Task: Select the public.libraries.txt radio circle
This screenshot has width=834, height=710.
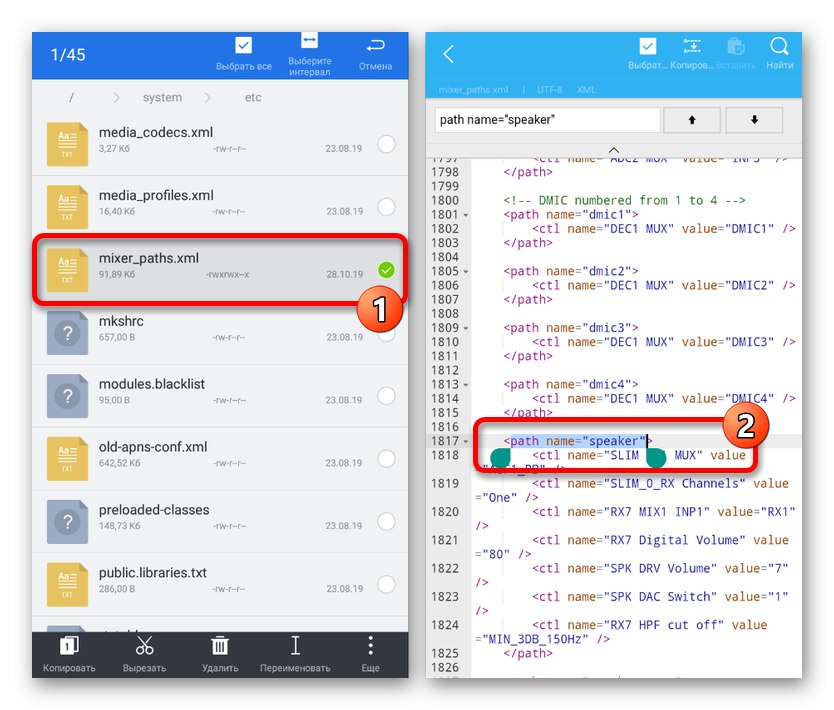Action: tap(386, 584)
